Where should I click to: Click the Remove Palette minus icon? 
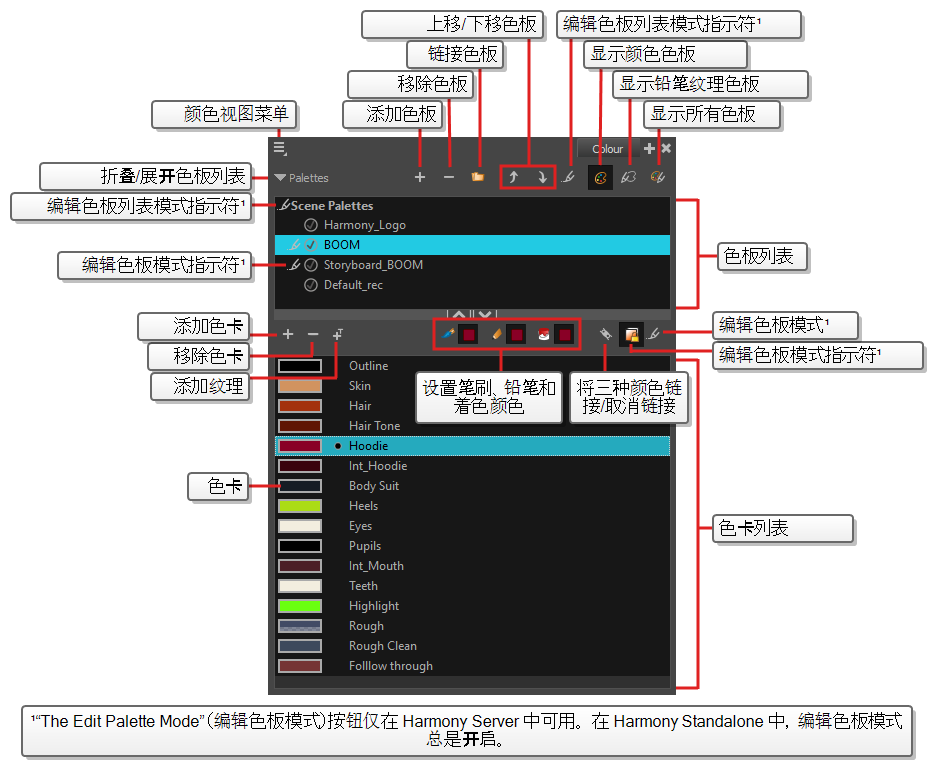449,177
